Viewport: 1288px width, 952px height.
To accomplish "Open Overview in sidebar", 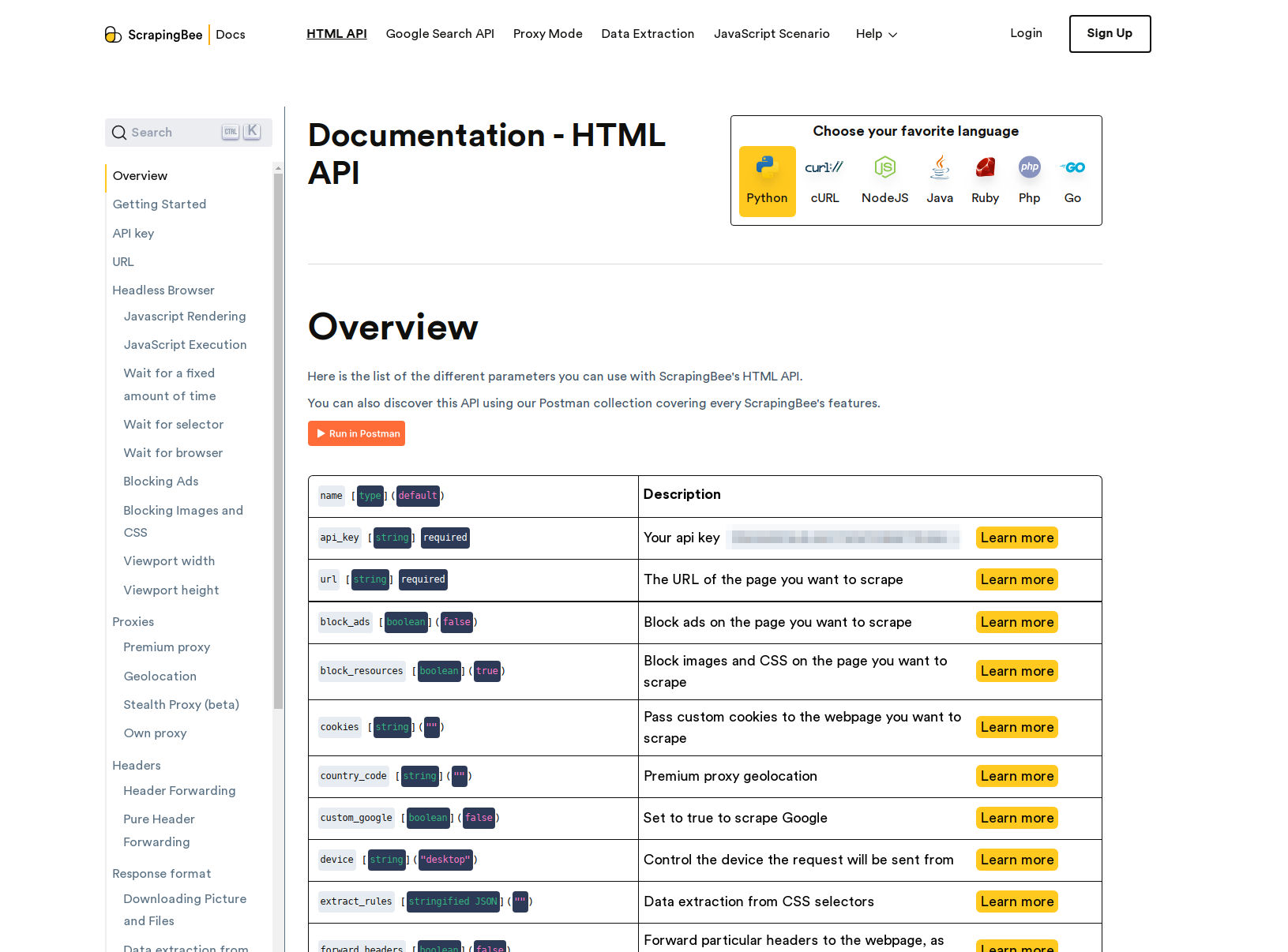I will tap(140, 176).
